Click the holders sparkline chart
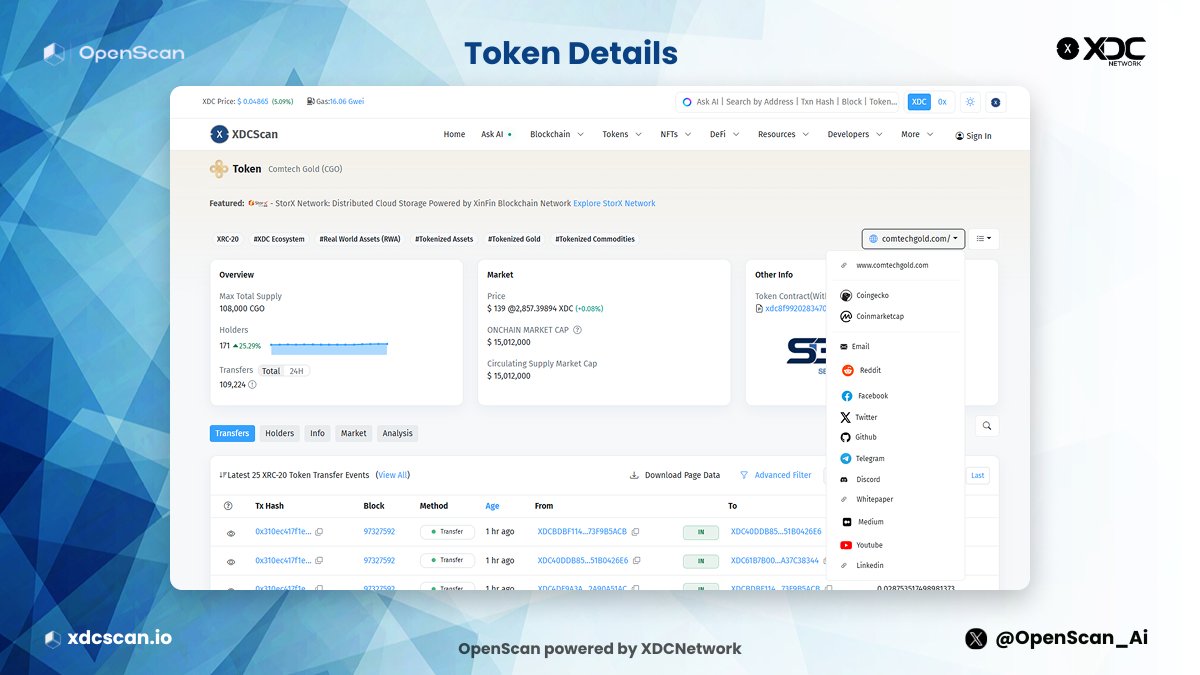 point(329,348)
